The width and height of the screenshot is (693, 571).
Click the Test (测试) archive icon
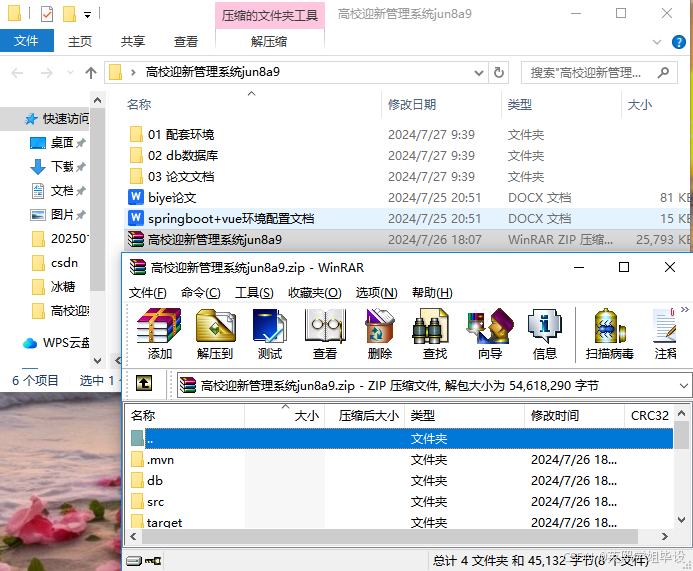270,334
